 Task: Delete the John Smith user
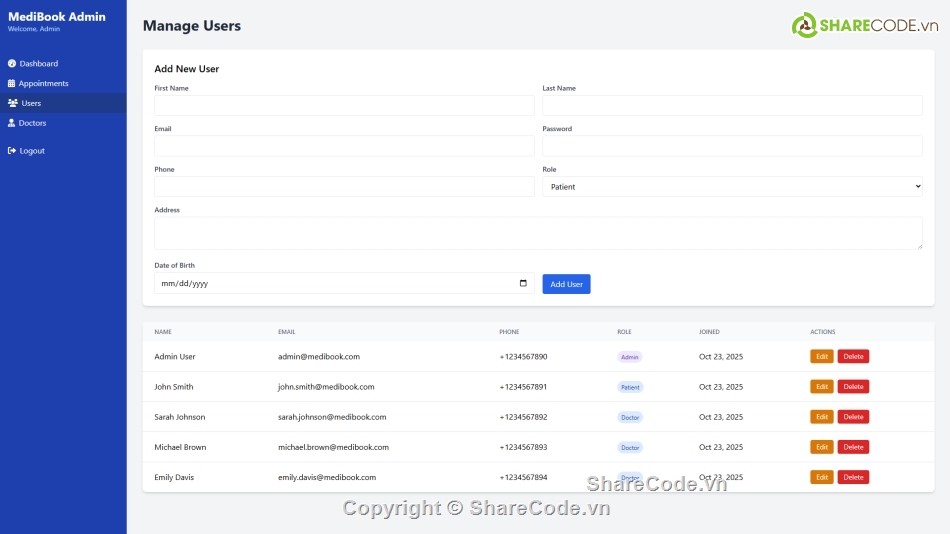click(853, 387)
